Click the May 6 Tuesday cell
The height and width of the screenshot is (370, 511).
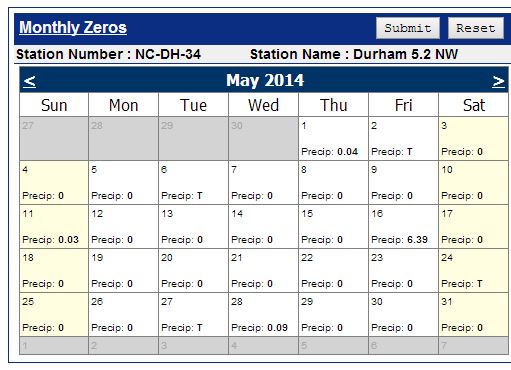coord(193,183)
